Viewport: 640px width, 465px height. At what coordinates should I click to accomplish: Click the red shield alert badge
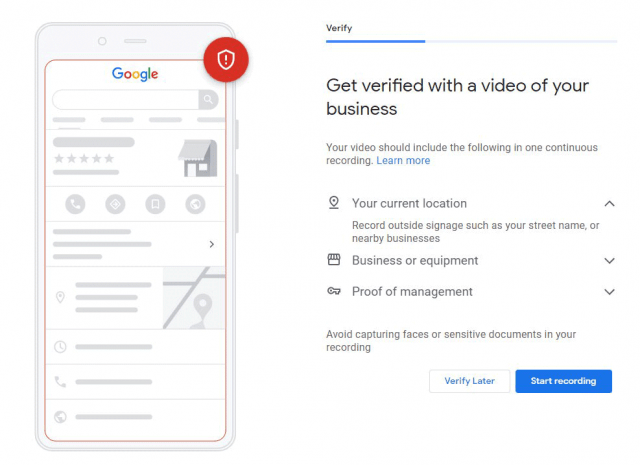click(x=226, y=60)
